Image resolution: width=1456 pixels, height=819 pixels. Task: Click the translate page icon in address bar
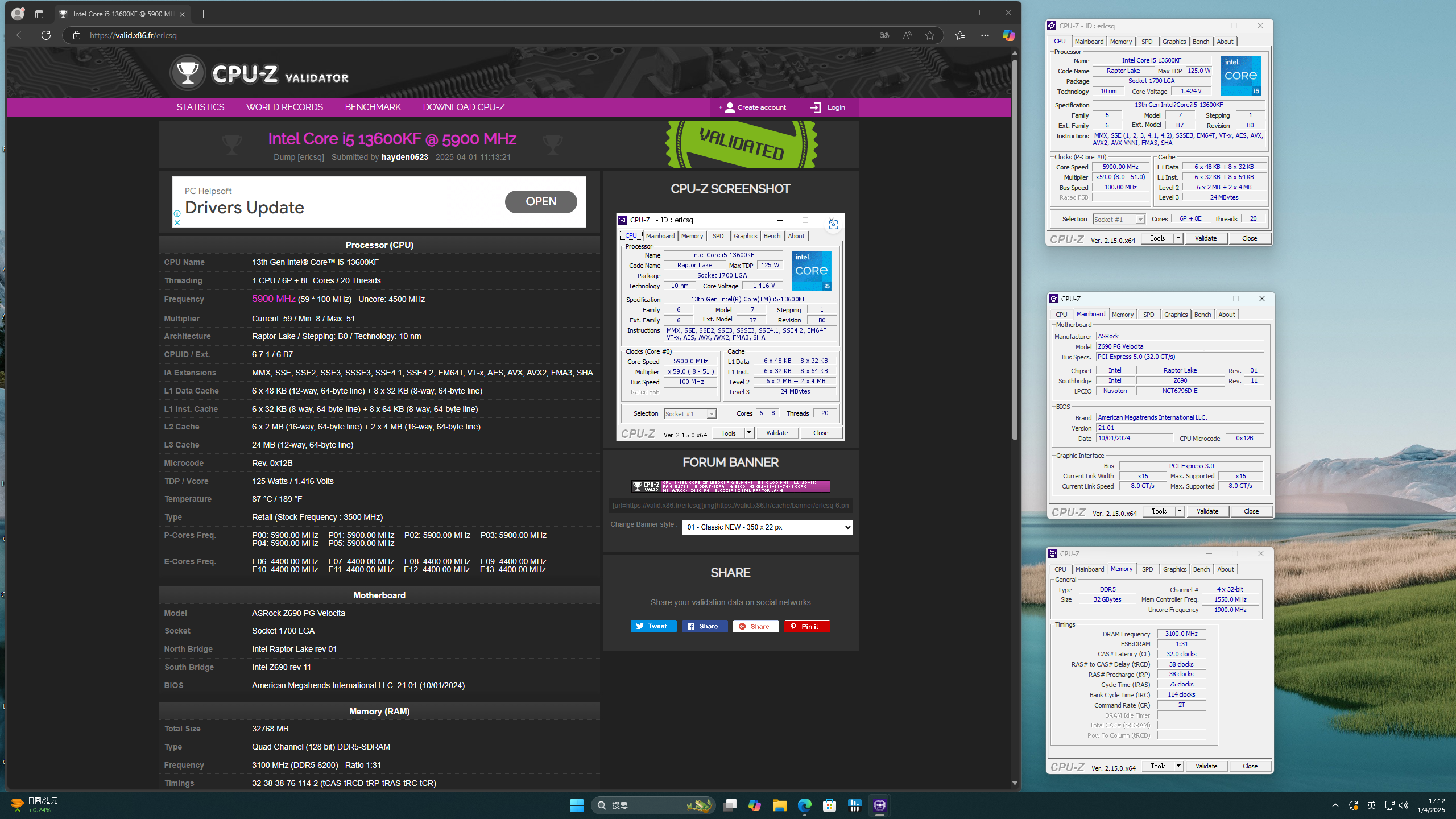(884, 35)
